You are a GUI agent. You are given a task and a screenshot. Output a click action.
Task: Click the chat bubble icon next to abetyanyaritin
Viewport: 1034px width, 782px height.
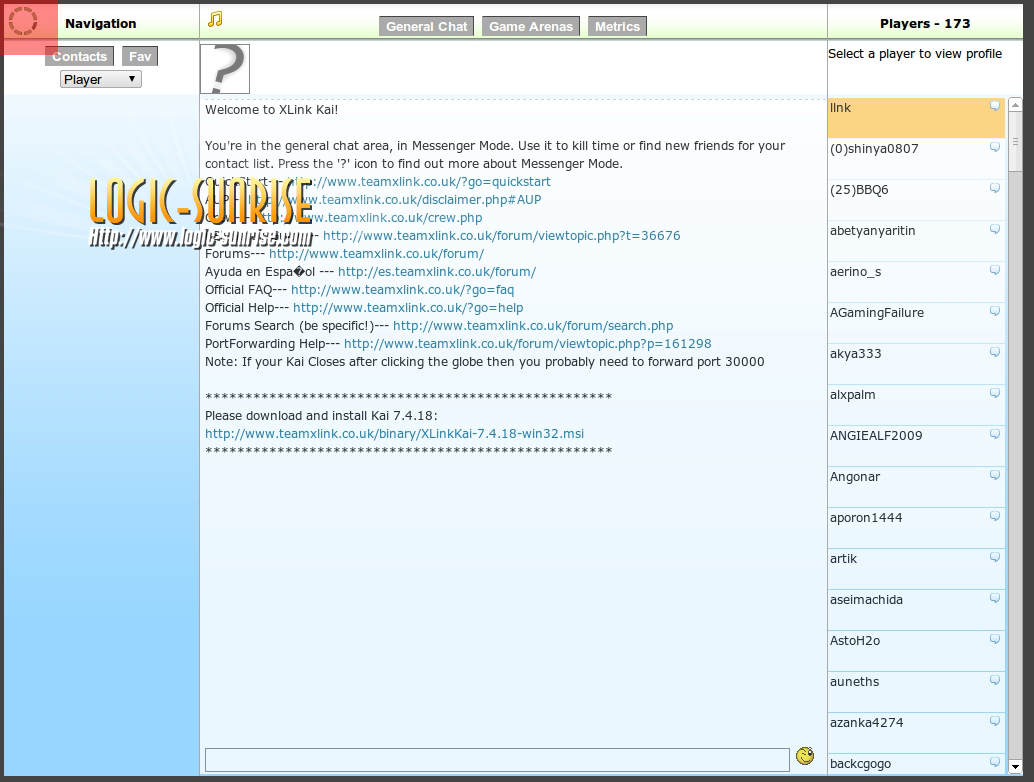995,229
